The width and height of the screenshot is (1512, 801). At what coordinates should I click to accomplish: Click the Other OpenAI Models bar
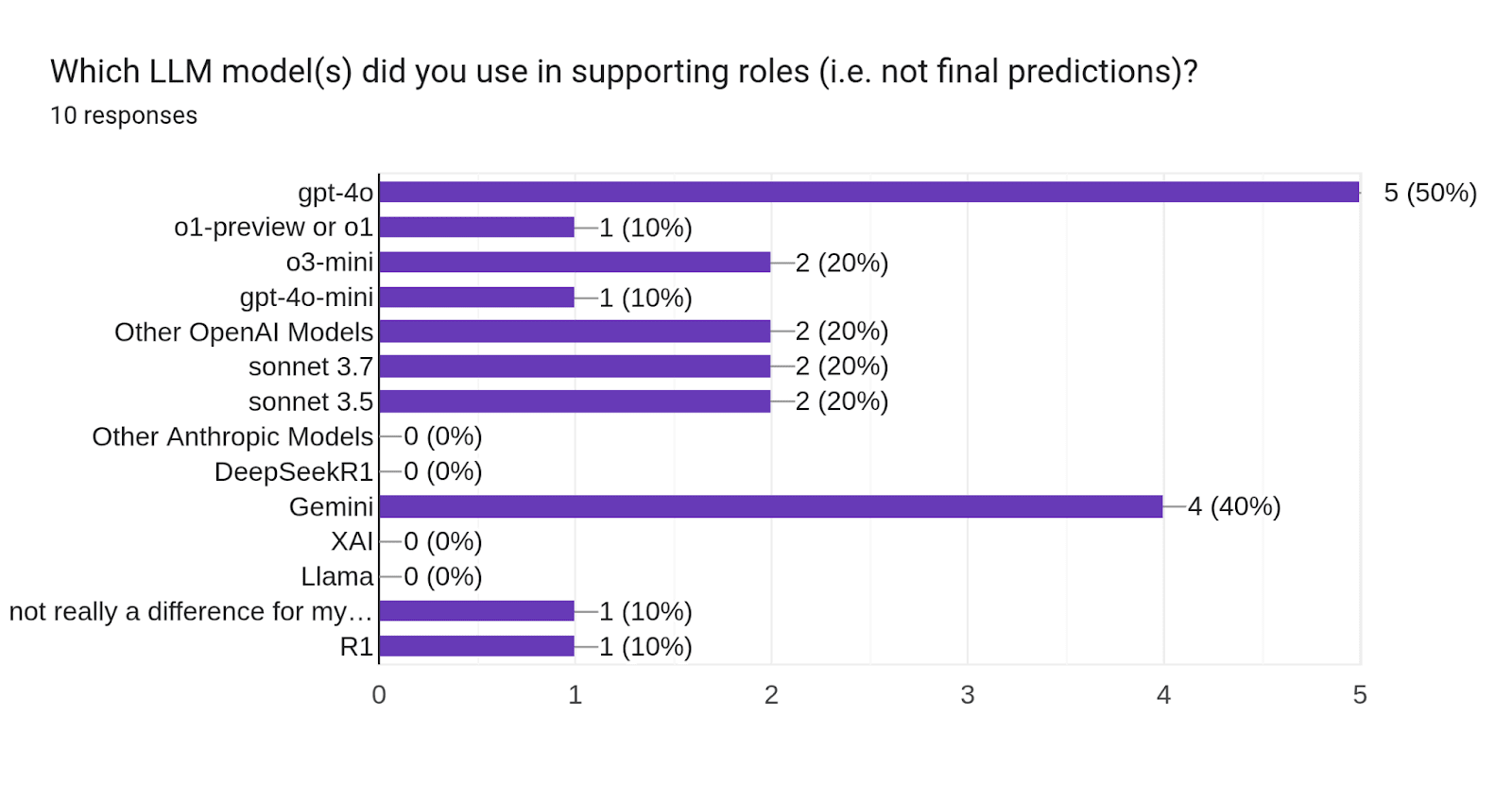click(x=575, y=332)
